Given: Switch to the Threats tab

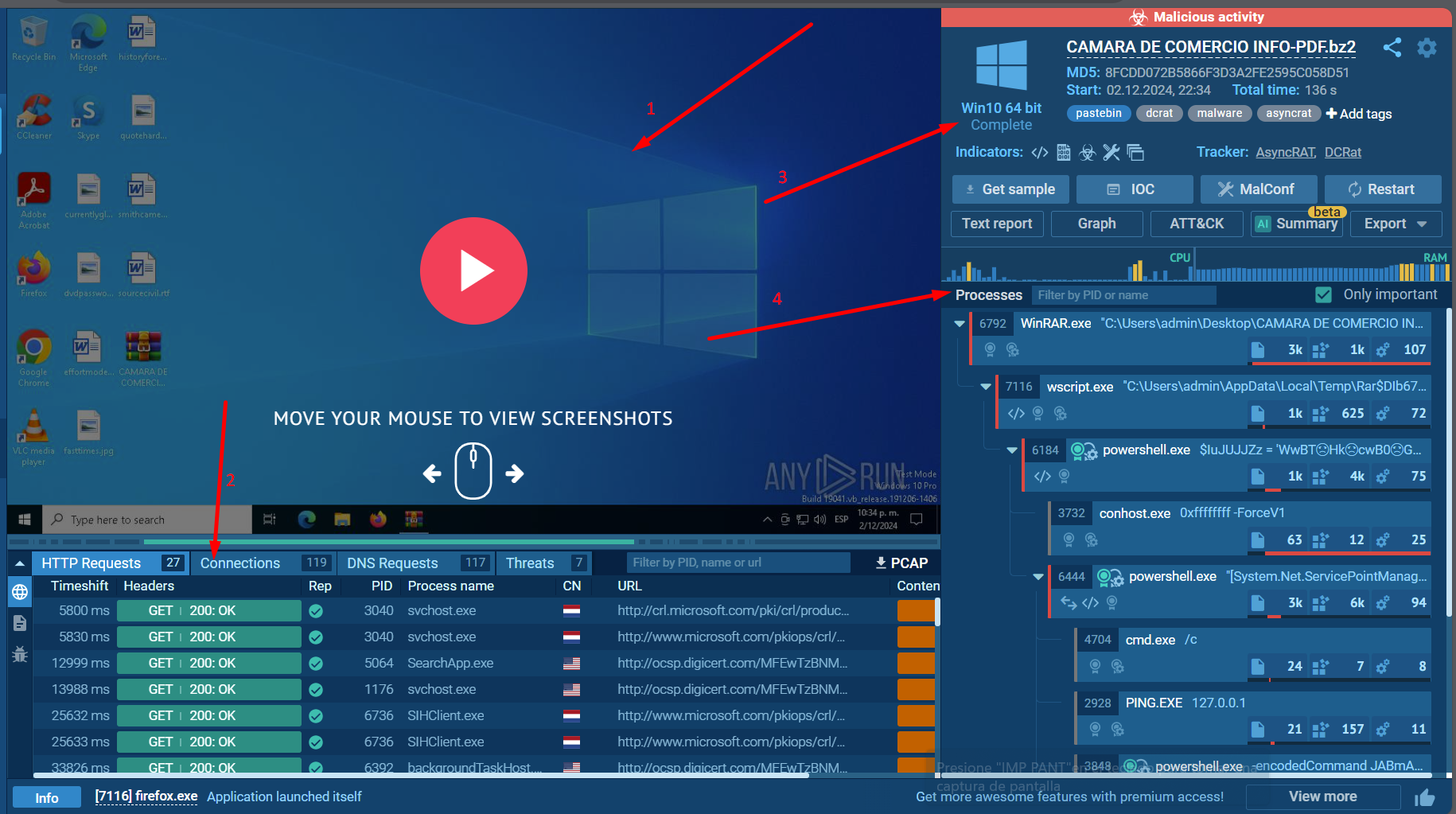Looking at the screenshot, I should pos(544,563).
